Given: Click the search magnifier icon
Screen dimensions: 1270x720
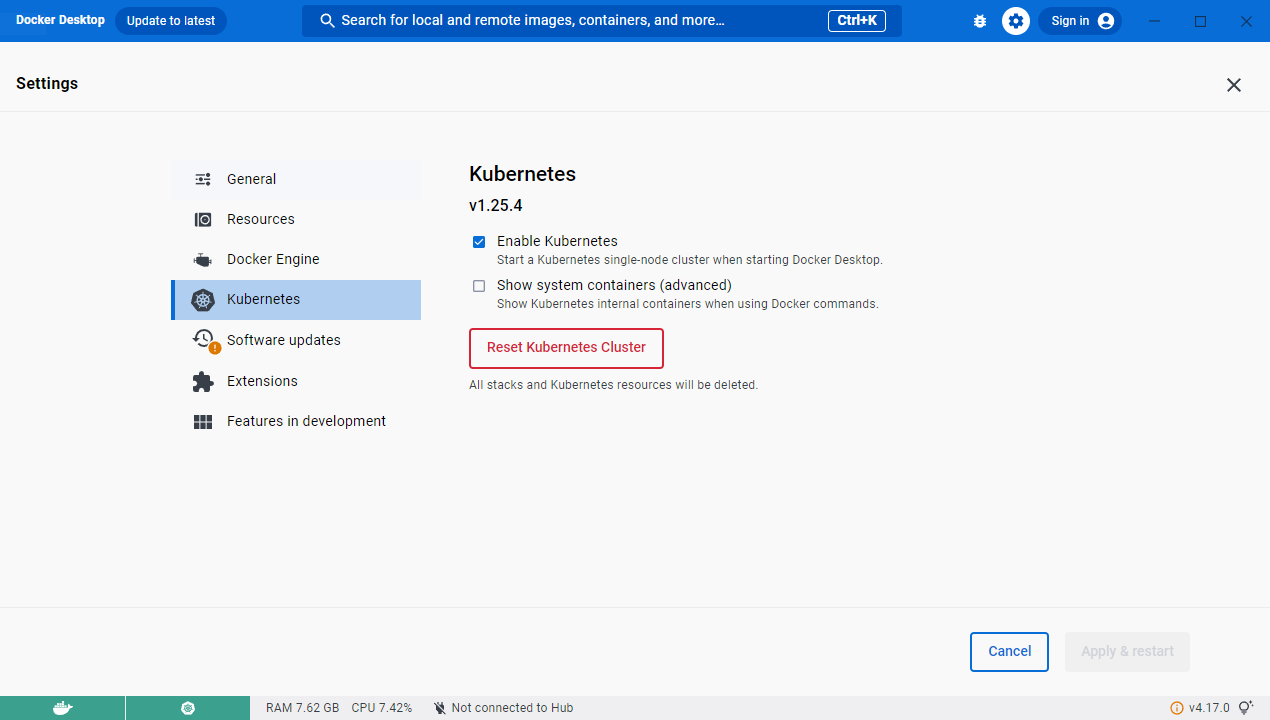Looking at the screenshot, I should (326, 20).
